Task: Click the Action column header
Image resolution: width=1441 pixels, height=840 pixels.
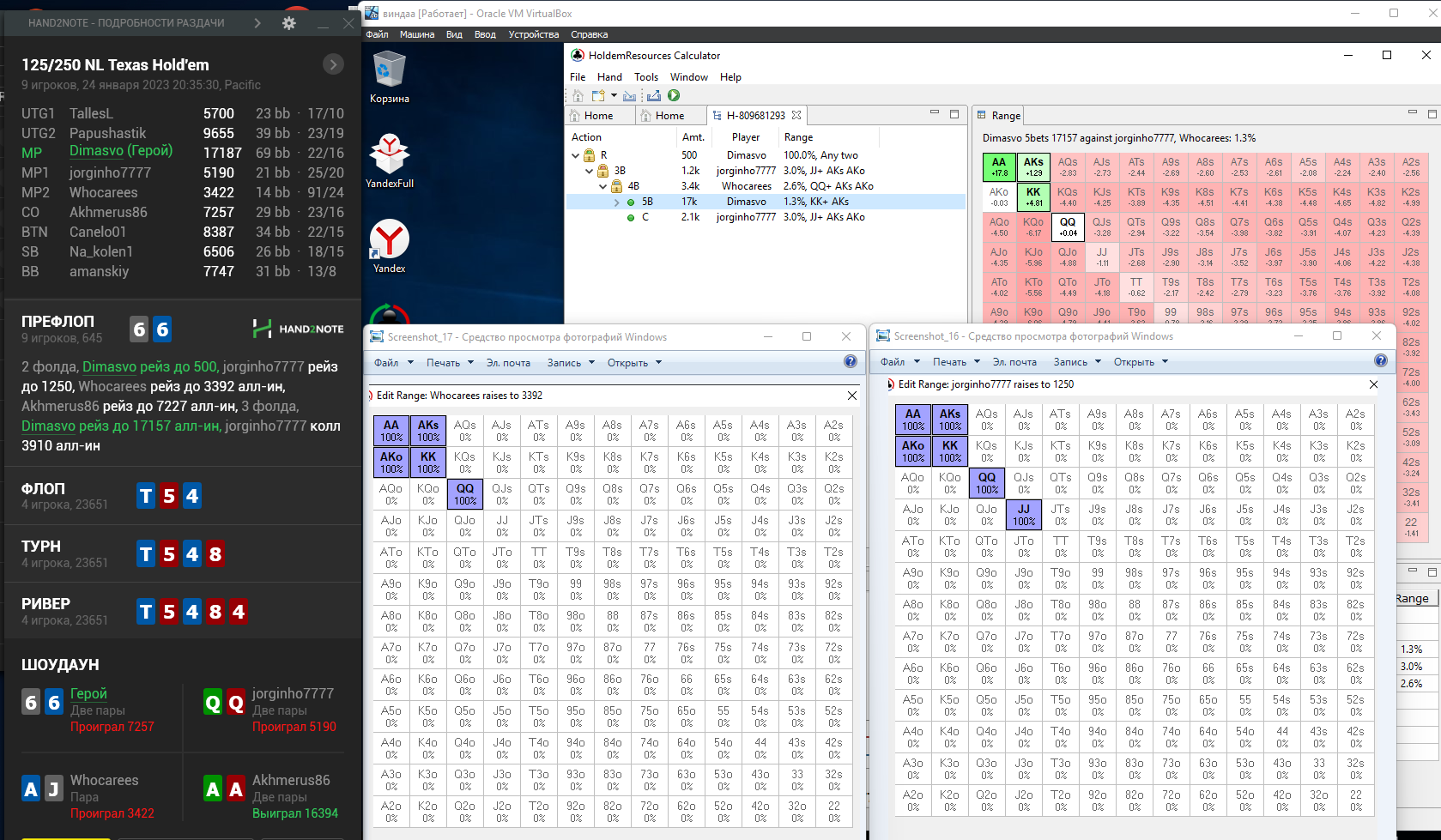Action: coord(586,137)
